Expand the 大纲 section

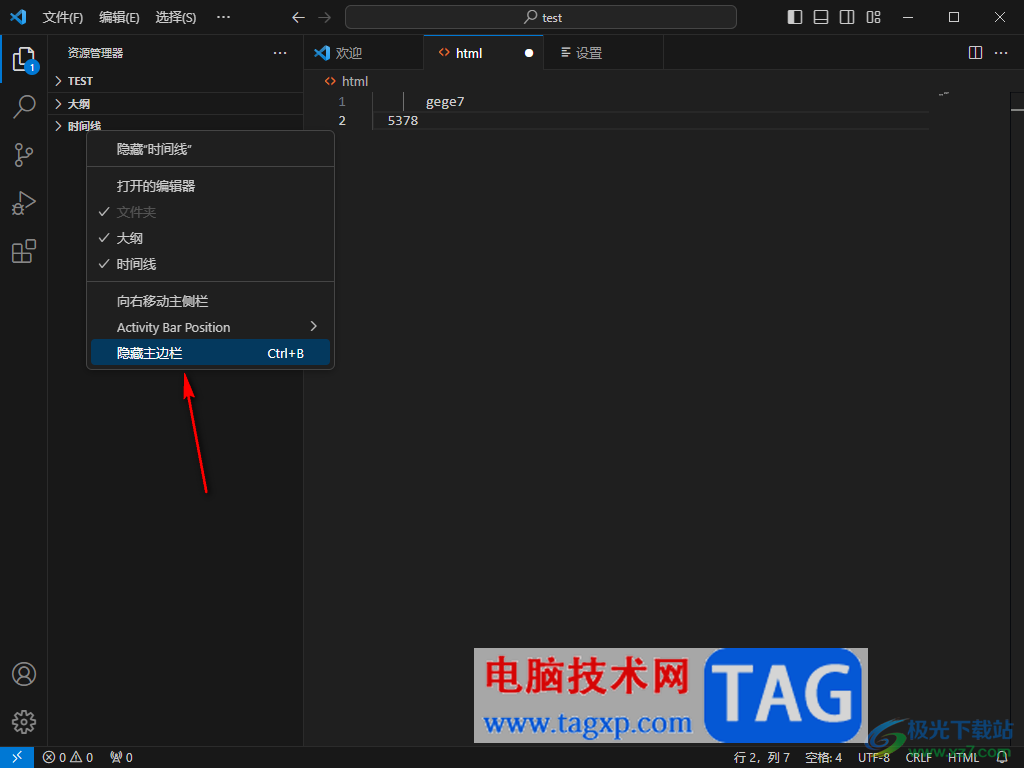[x=176, y=104]
